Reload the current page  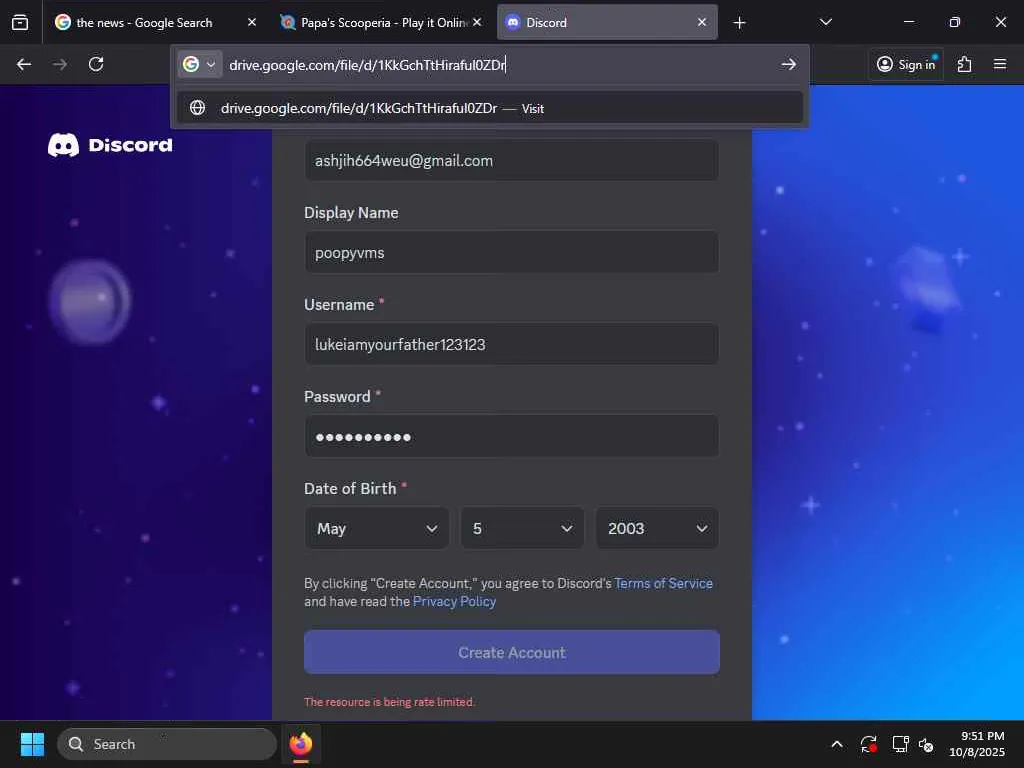click(x=96, y=64)
